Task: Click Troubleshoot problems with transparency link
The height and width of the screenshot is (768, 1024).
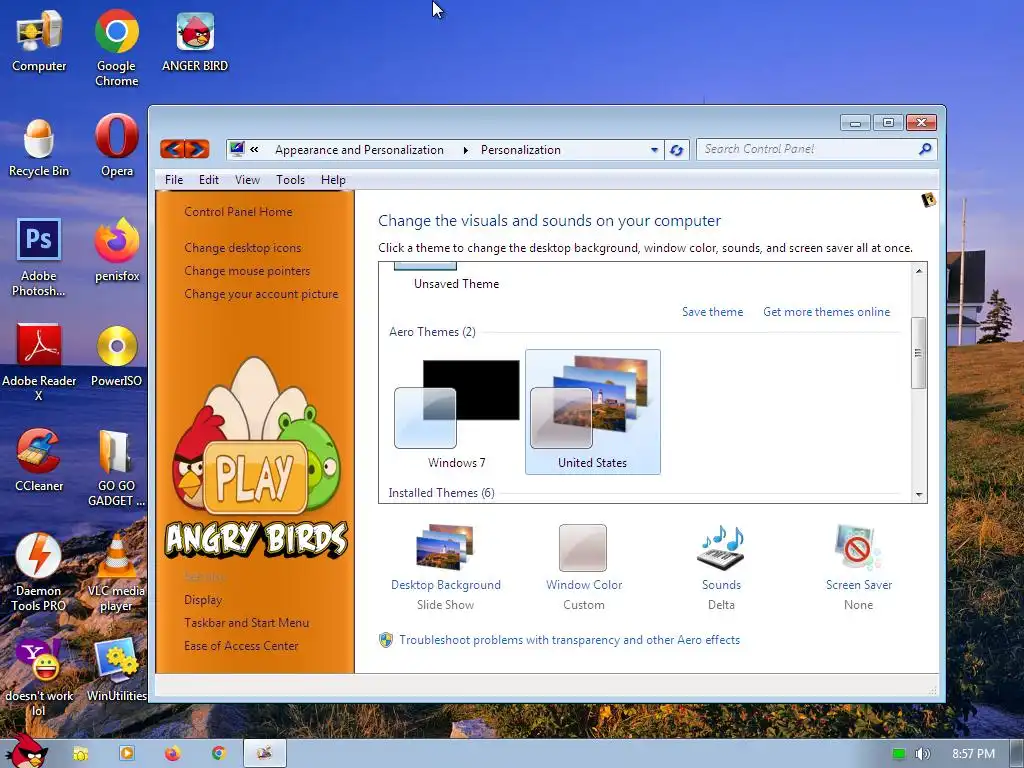Action: [569, 640]
